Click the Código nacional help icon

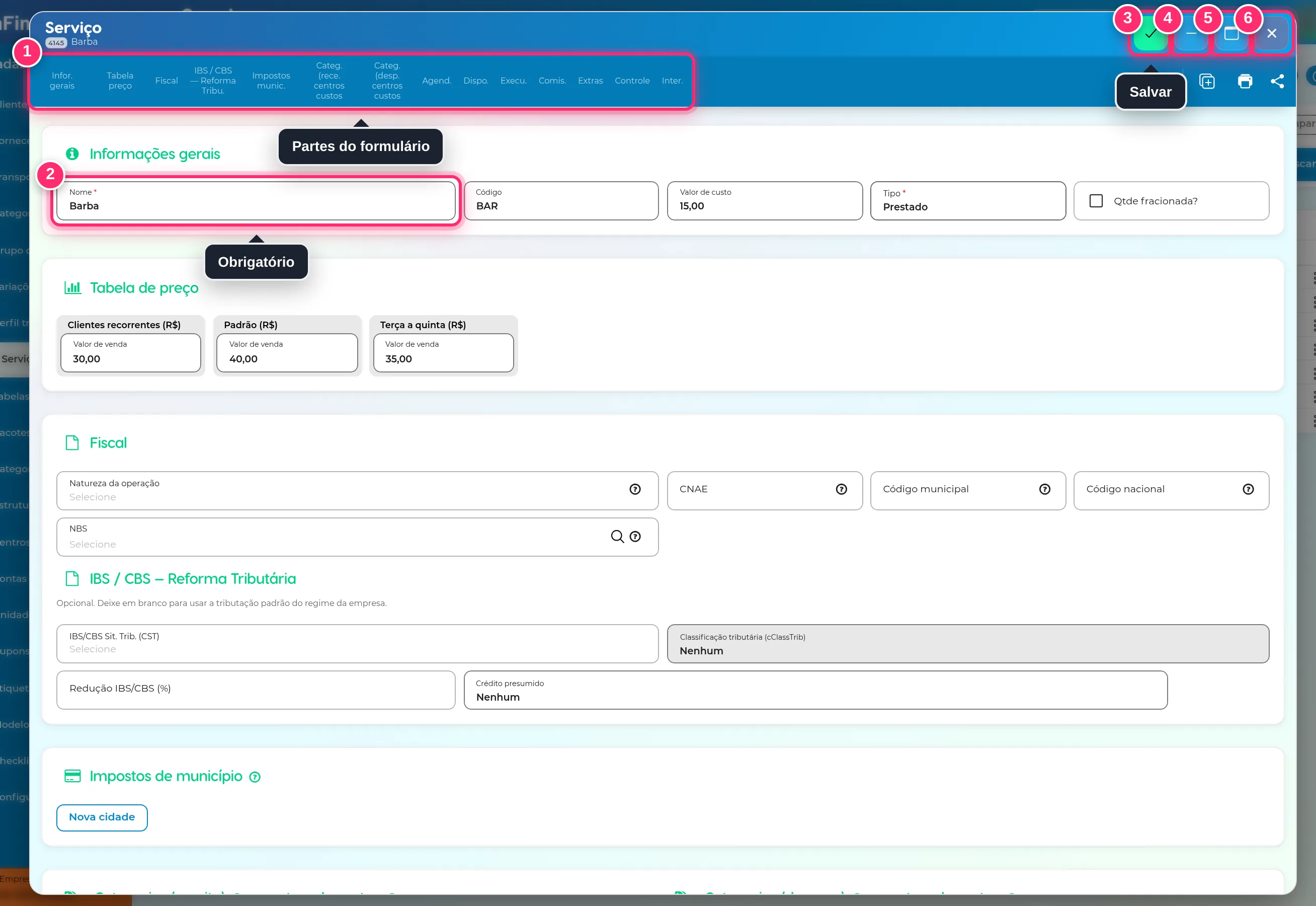pos(1248,489)
